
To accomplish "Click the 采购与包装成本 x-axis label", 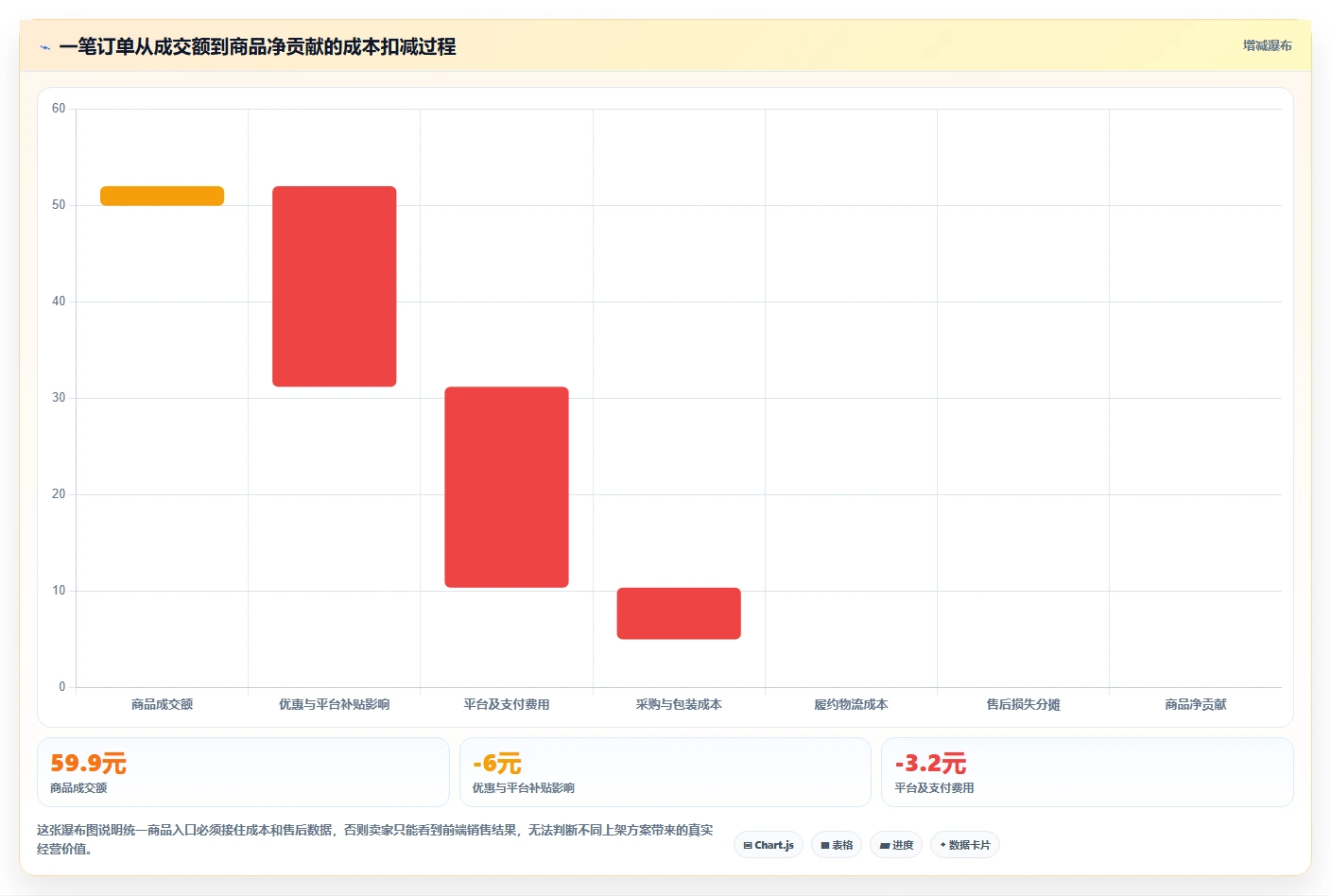I will (679, 704).
